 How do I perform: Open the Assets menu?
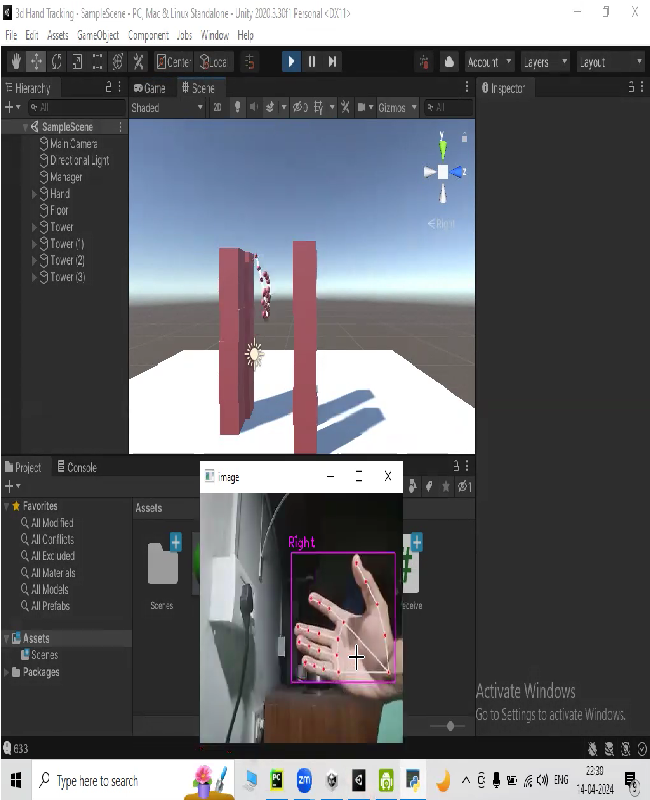pos(58,35)
